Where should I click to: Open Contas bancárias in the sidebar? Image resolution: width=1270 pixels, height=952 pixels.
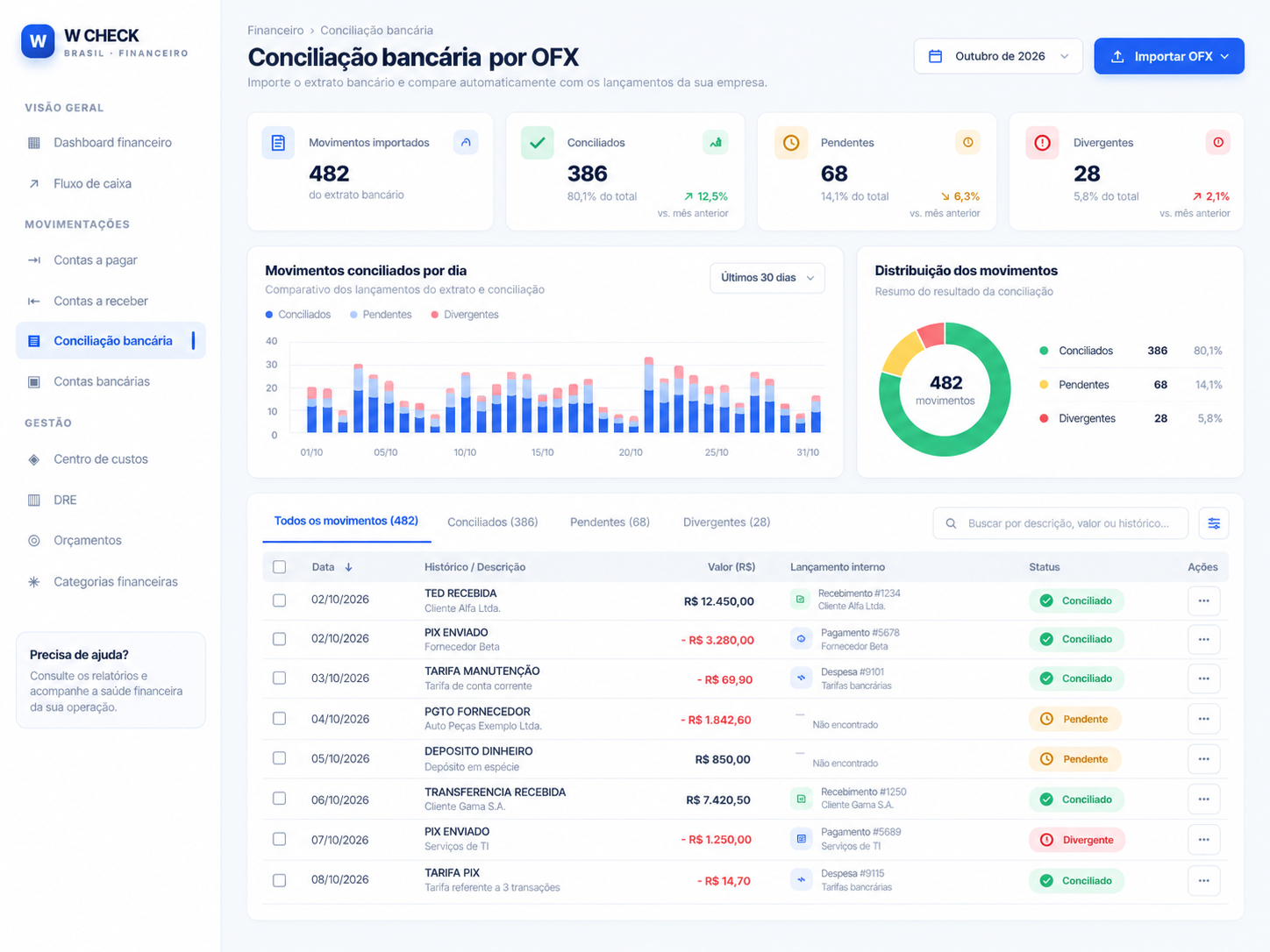111,382
